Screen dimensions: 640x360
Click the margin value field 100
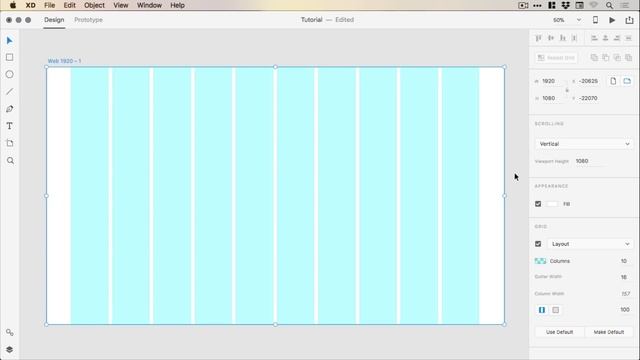624,309
